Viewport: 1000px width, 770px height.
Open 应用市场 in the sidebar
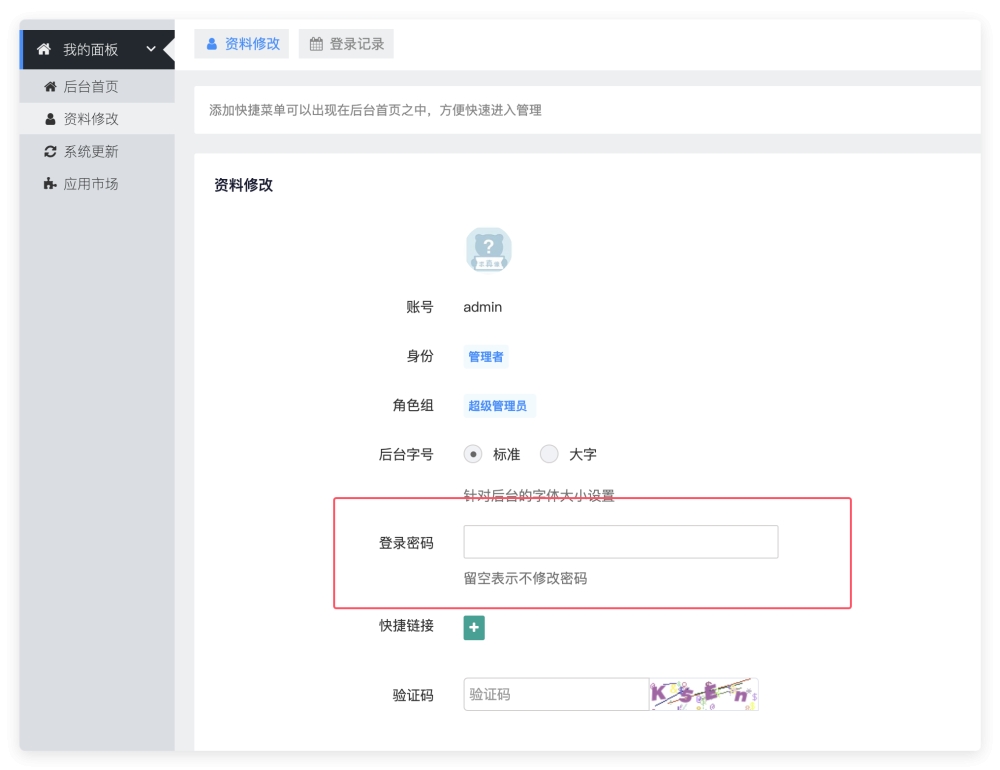click(97, 184)
